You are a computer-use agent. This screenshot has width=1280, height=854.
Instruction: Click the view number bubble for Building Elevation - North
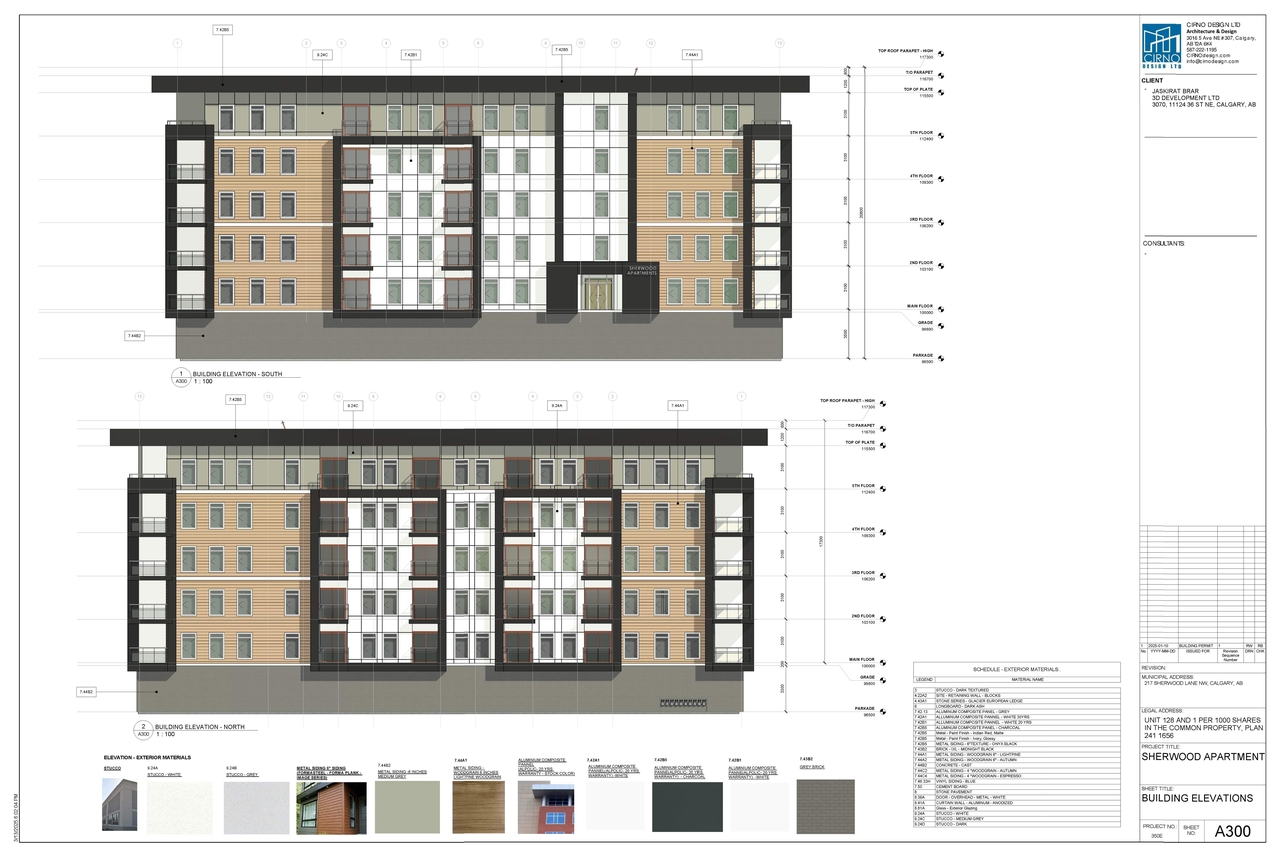pos(143,730)
